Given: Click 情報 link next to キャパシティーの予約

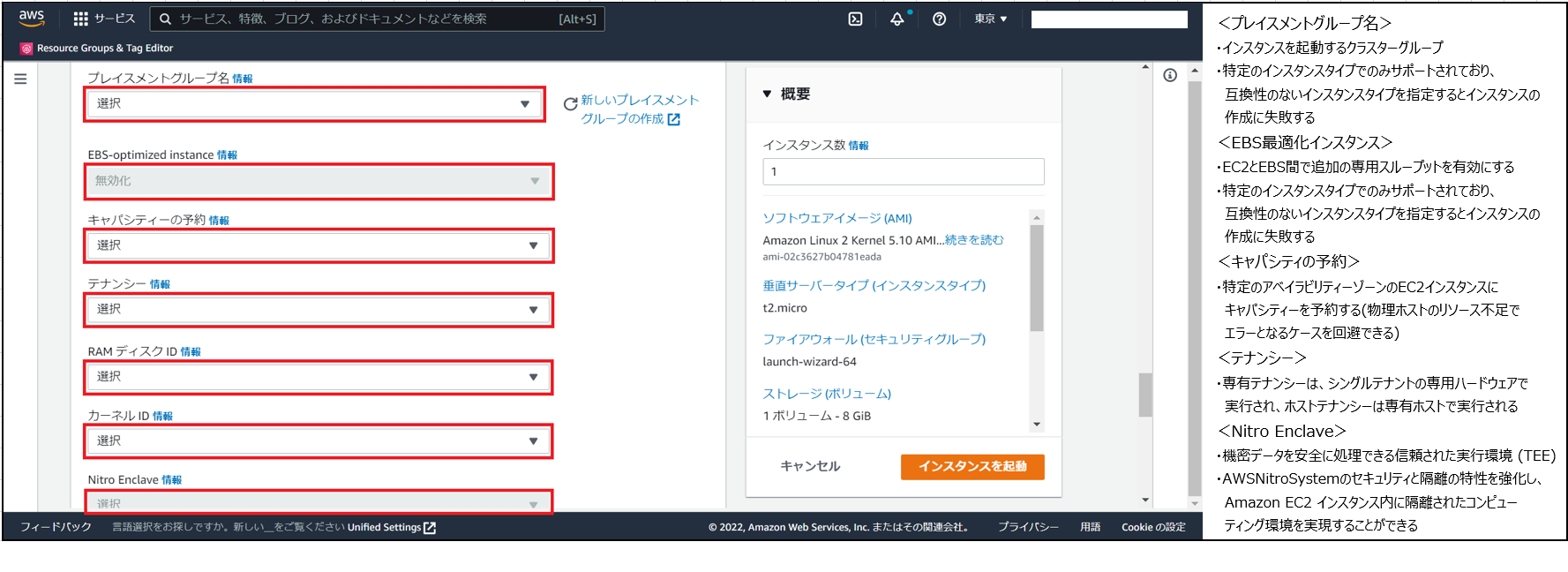Looking at the screenshot, I should click(x=219, y=221).
